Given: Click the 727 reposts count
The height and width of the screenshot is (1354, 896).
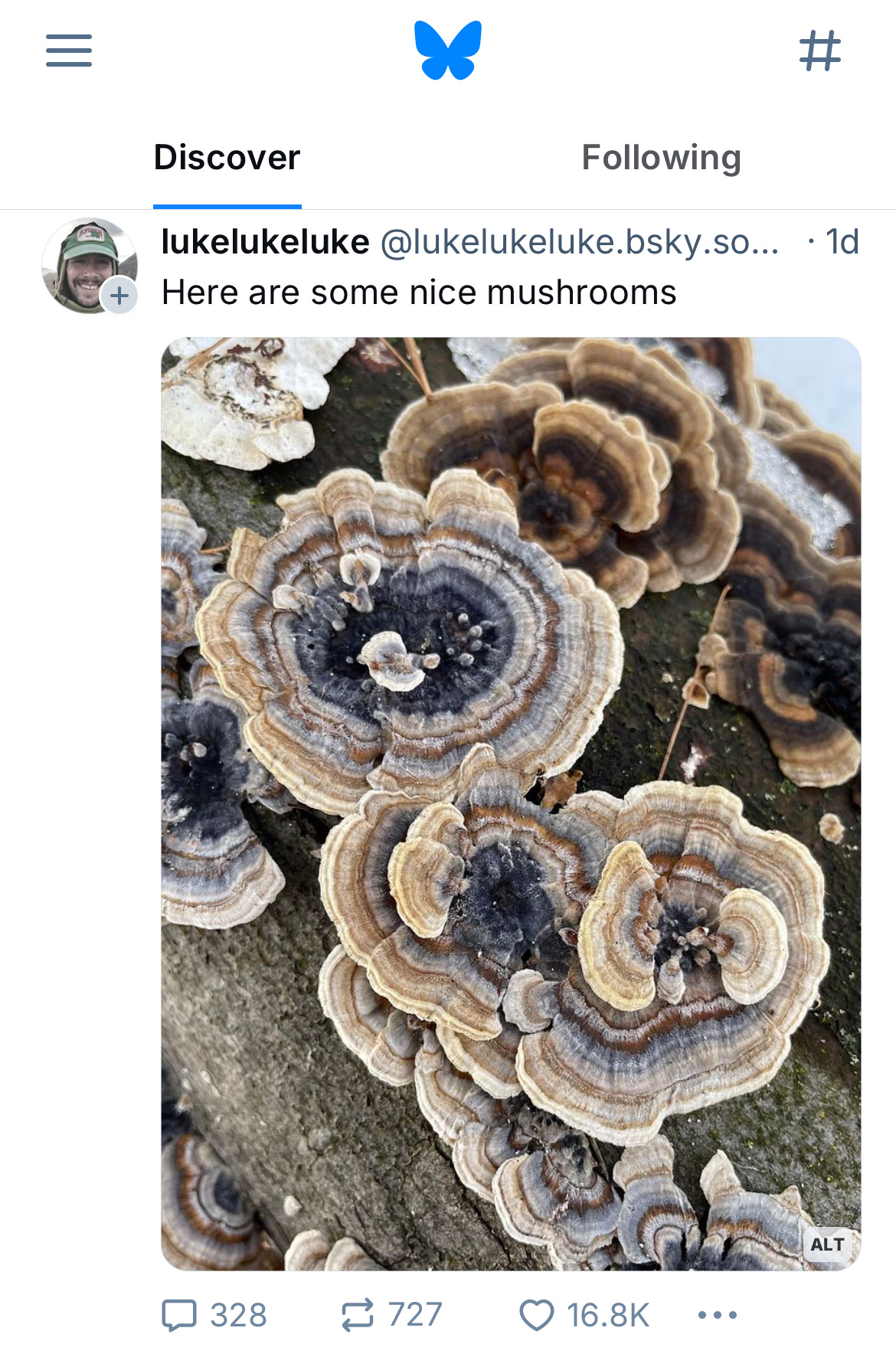Looking at the screenshot, I should point(415,1315).
